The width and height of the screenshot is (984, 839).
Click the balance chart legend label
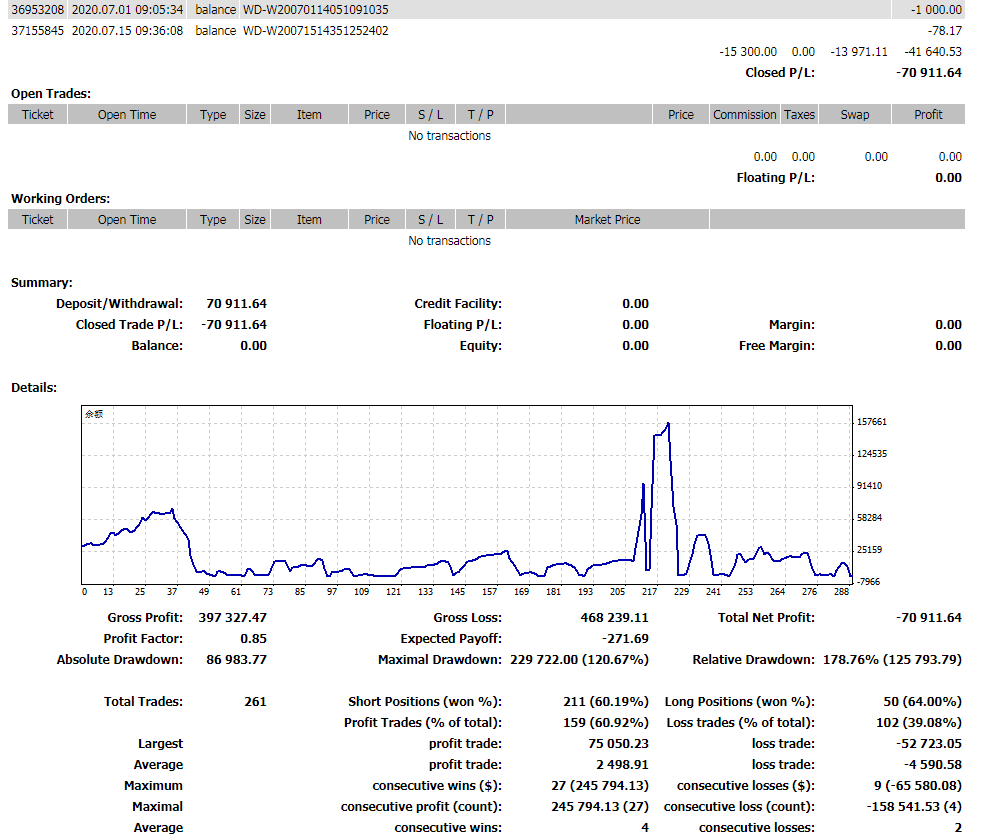(94, 414)
